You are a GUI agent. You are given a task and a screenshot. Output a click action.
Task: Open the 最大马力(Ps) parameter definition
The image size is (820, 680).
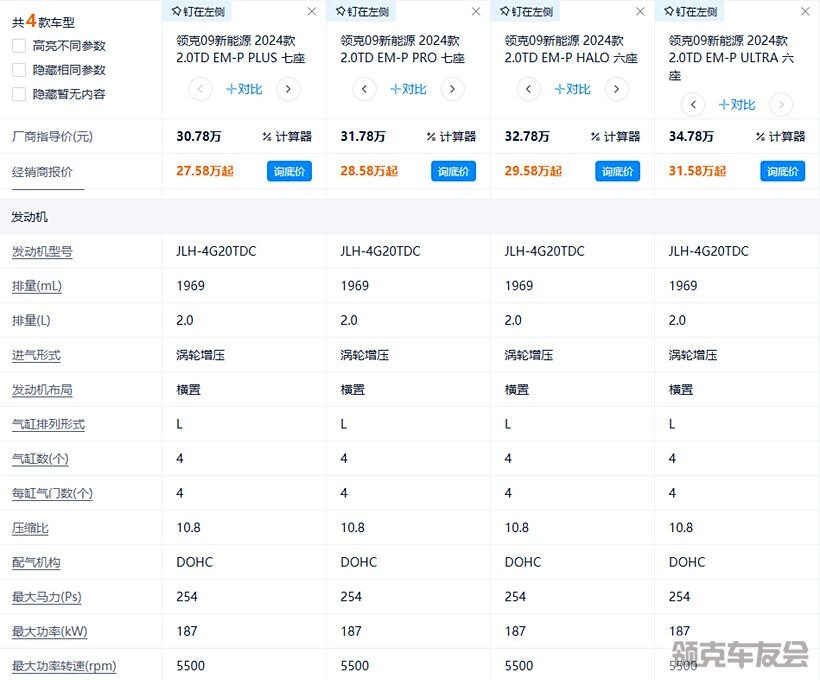[x=47, y=597]
